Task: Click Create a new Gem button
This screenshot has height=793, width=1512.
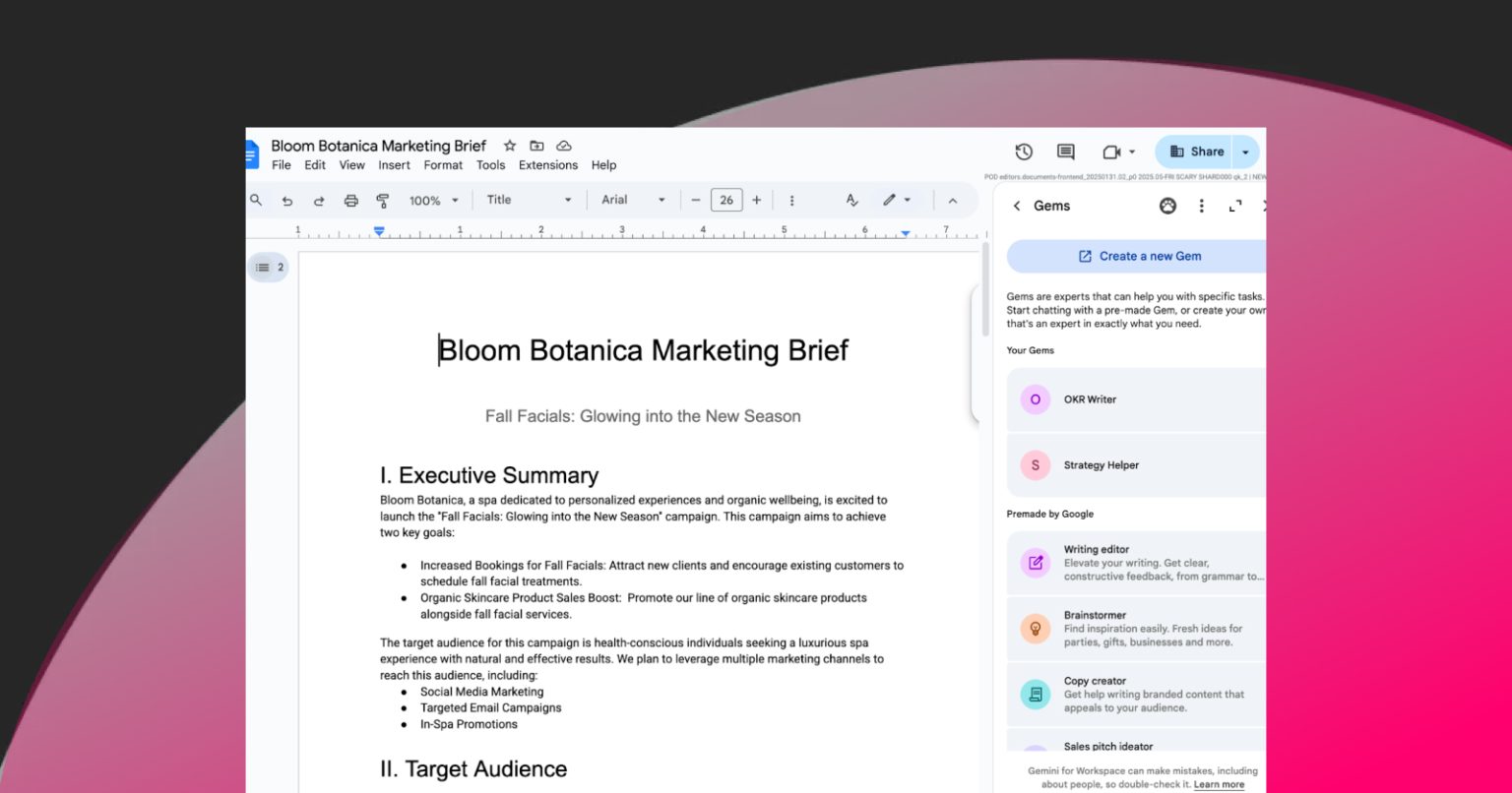Action: (1139, 256)
